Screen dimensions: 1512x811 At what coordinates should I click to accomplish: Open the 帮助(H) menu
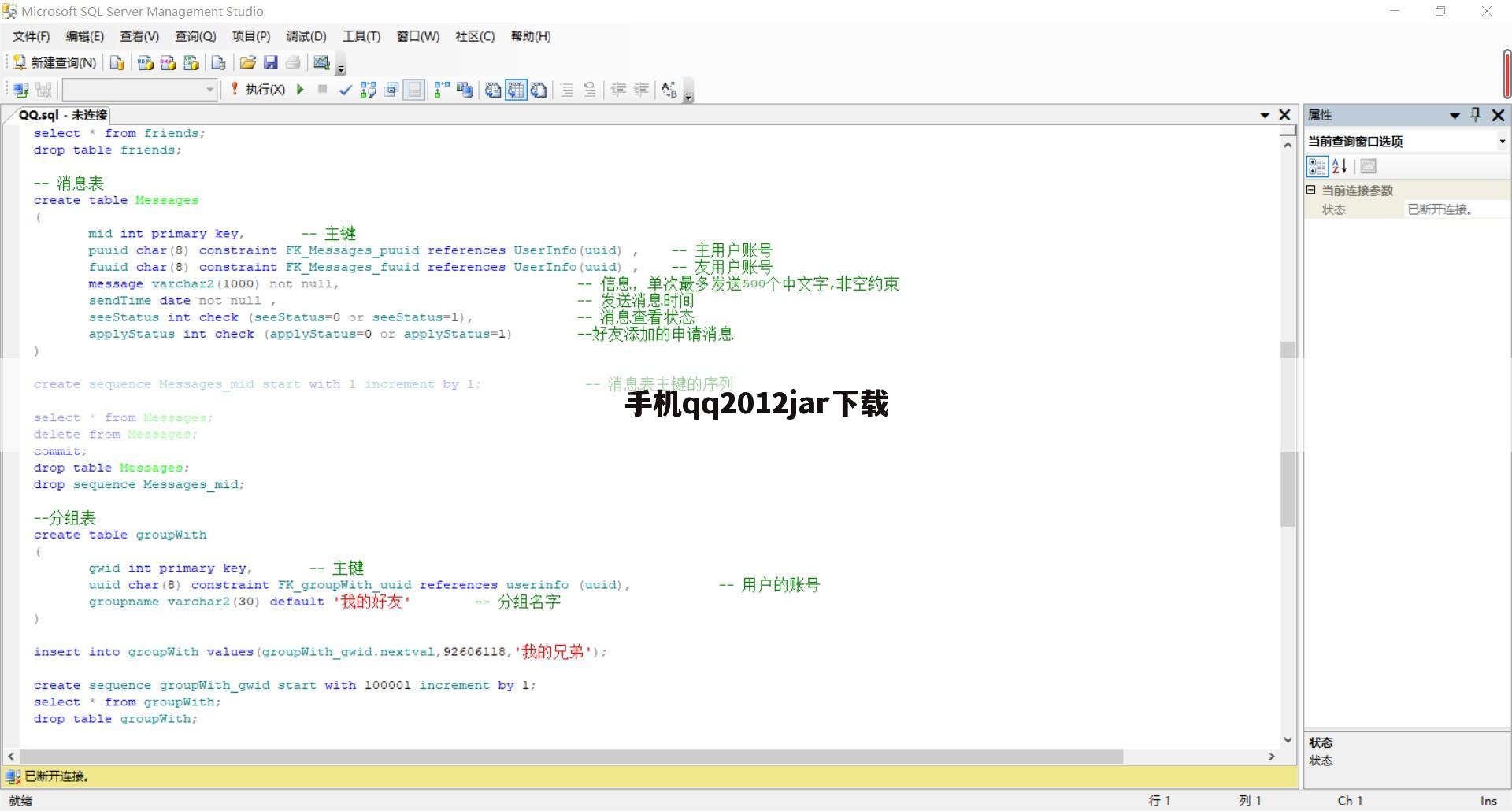pos(531,36)
